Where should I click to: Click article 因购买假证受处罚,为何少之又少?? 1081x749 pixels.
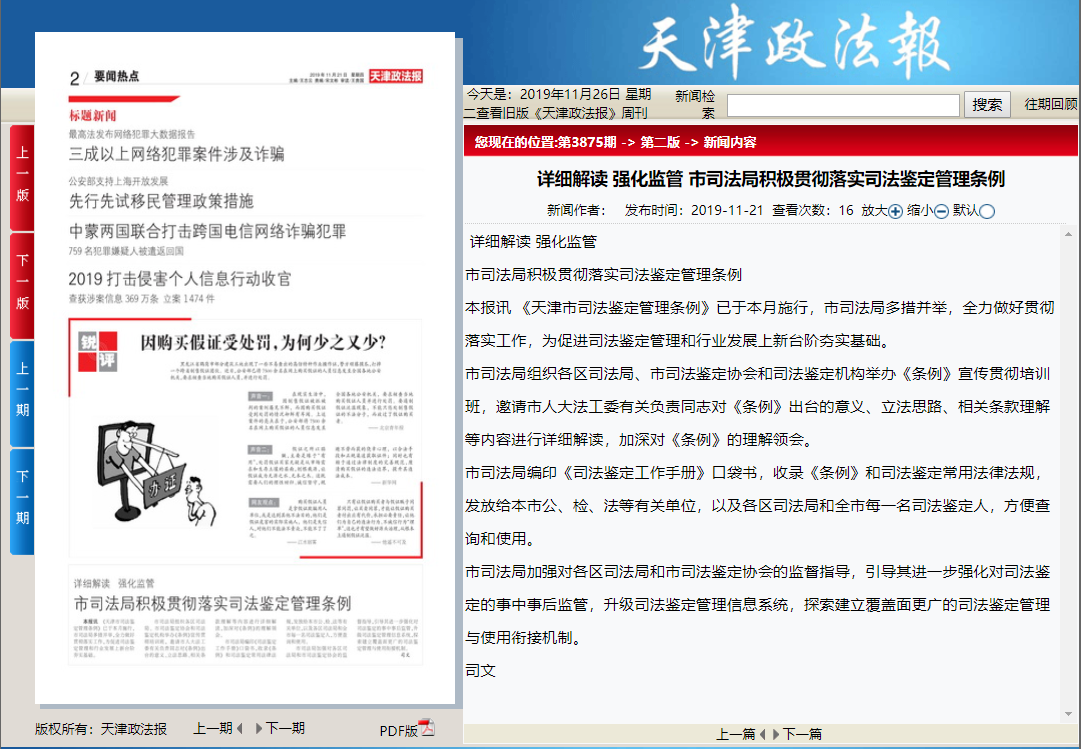coord(263,342)
